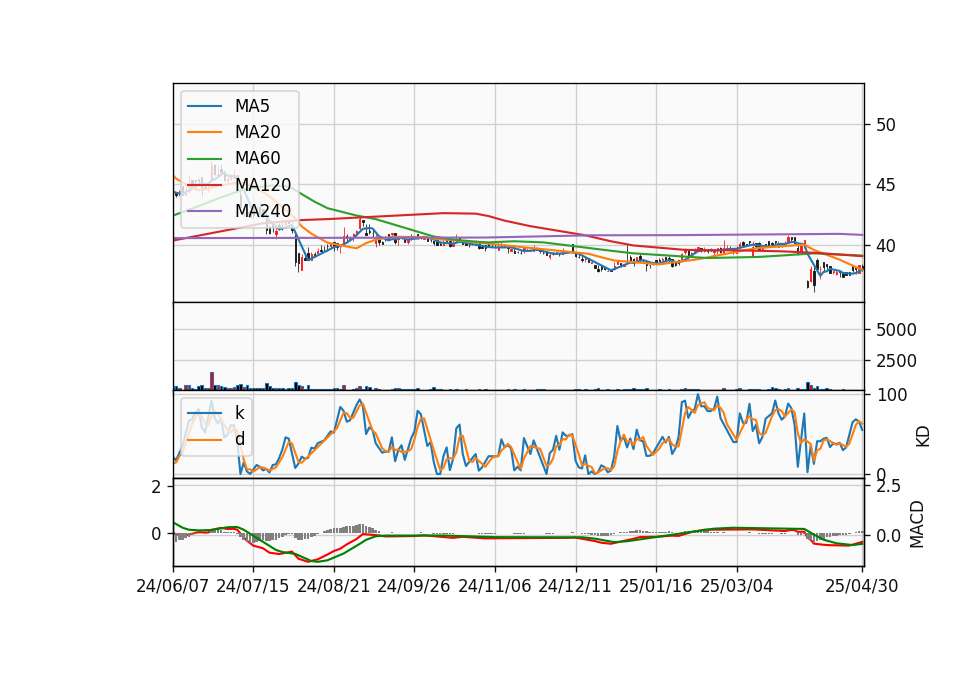Click the d legend label in KD panel
The width and height of the screenshot is (960, 690).
point(239,438)
